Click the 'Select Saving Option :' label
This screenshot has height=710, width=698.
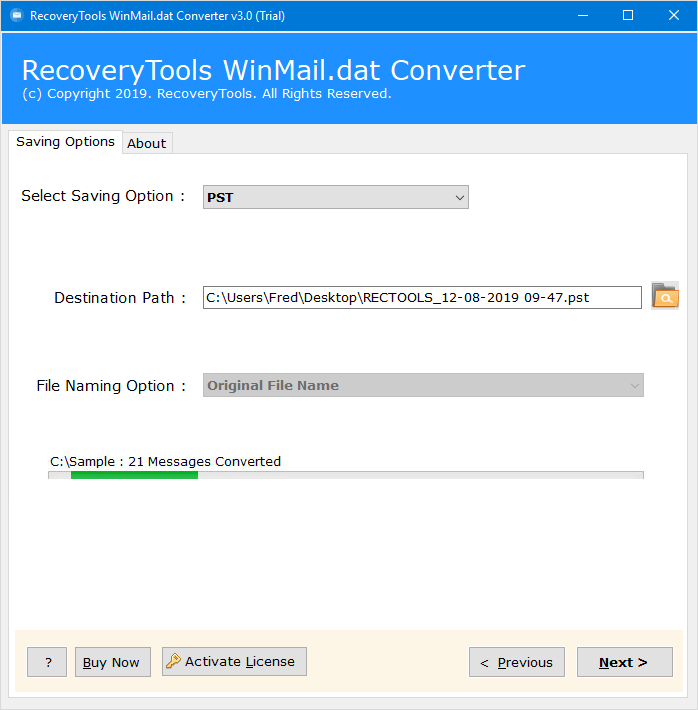pyautogui.click(x=103, y=196)
